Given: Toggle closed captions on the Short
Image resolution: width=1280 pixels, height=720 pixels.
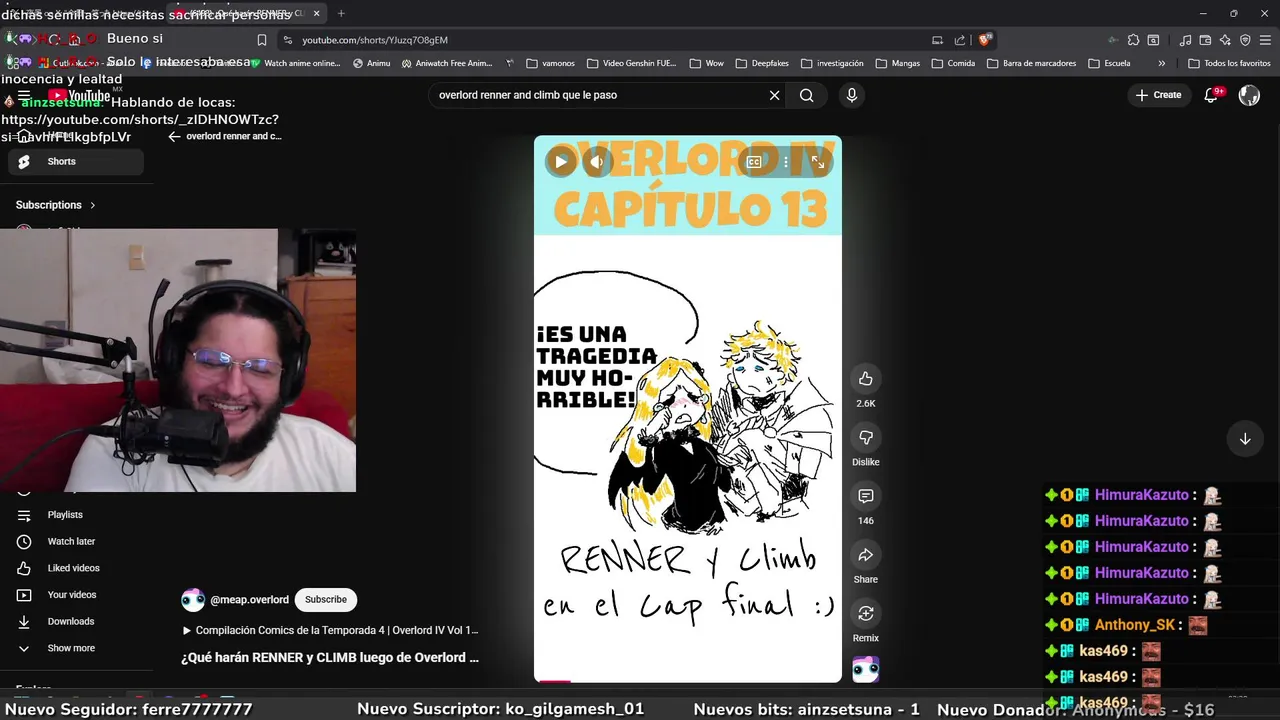Looking at the screenshot, I should [x=754, y=162].
